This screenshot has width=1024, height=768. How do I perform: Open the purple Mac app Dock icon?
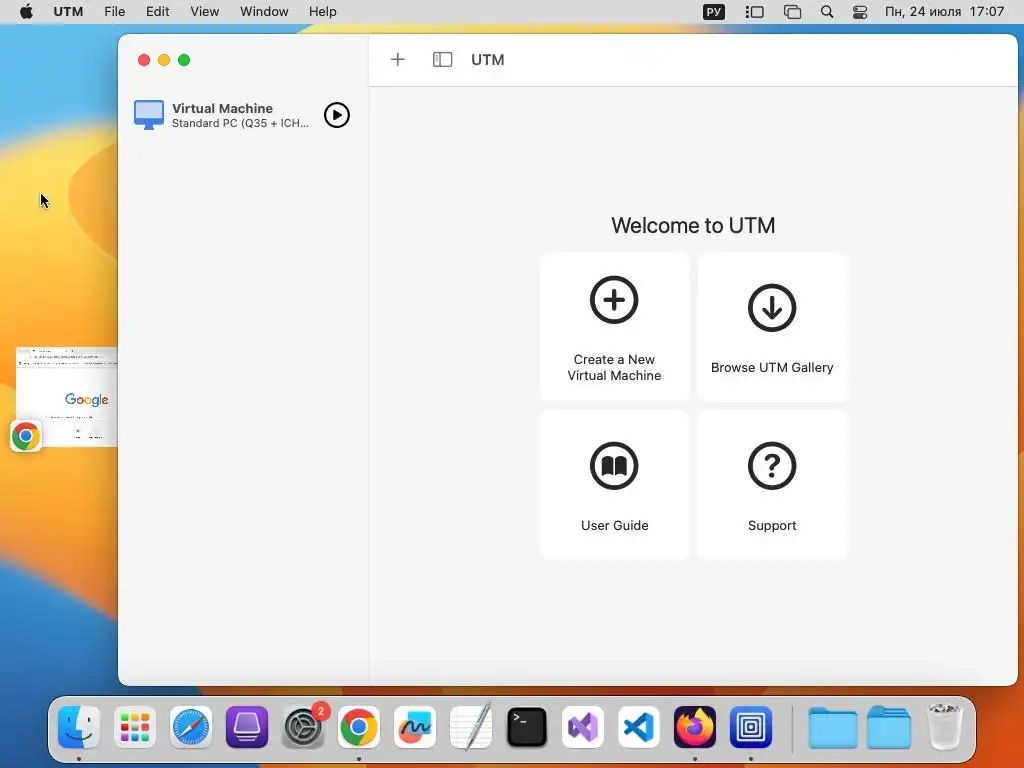(x=247, y=727)
